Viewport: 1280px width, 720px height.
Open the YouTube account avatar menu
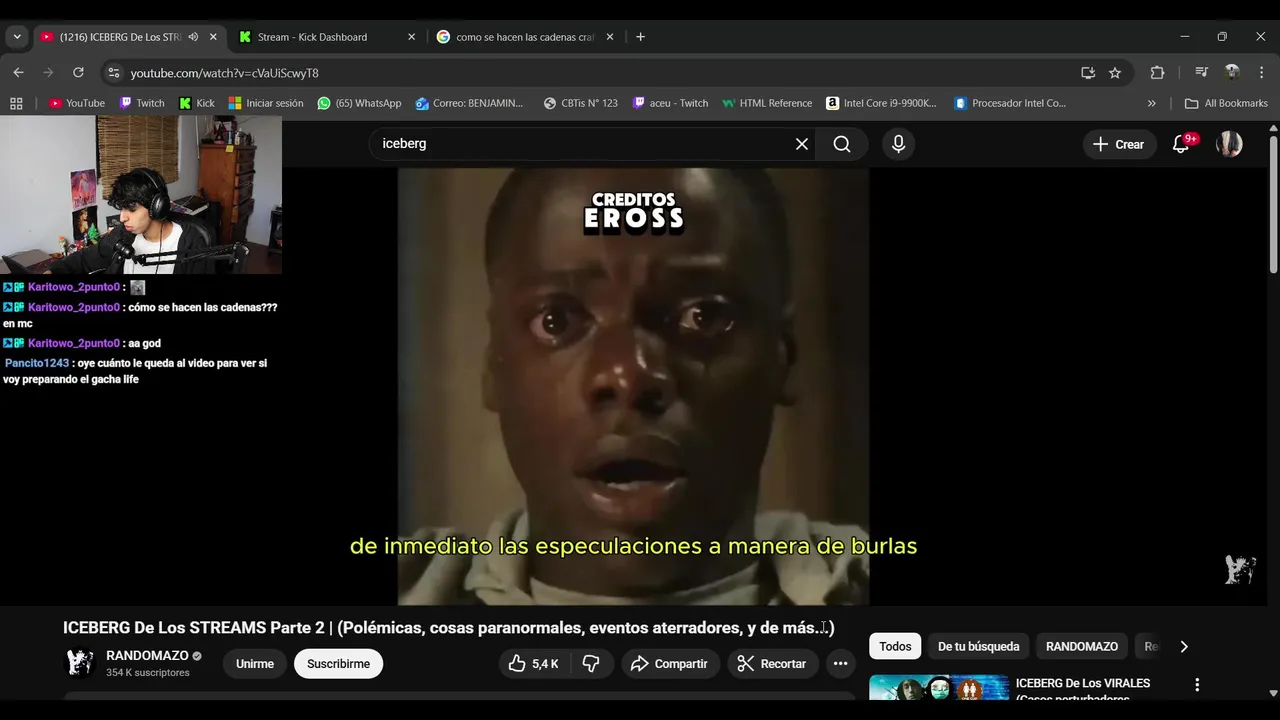coord(1229,144)
